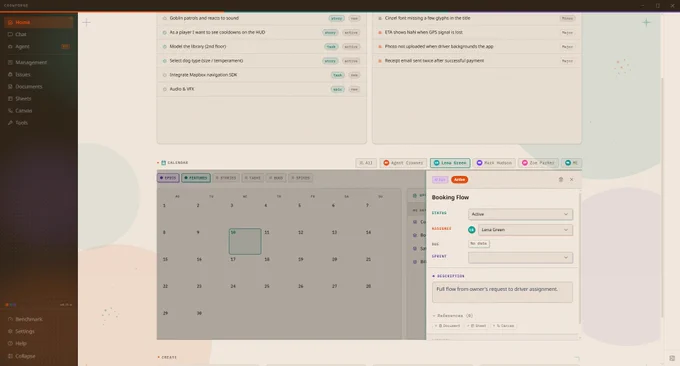Viewport: 680px width, 366px height.
Task: Toggle the Tasks type filter
Action: [x=253, y=178]
